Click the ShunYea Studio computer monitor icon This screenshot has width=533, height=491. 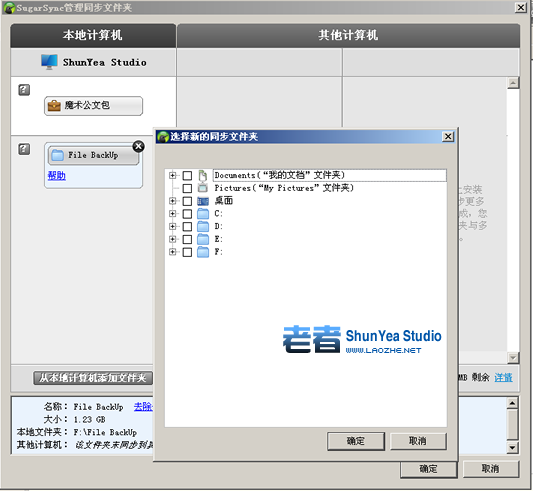49,62
